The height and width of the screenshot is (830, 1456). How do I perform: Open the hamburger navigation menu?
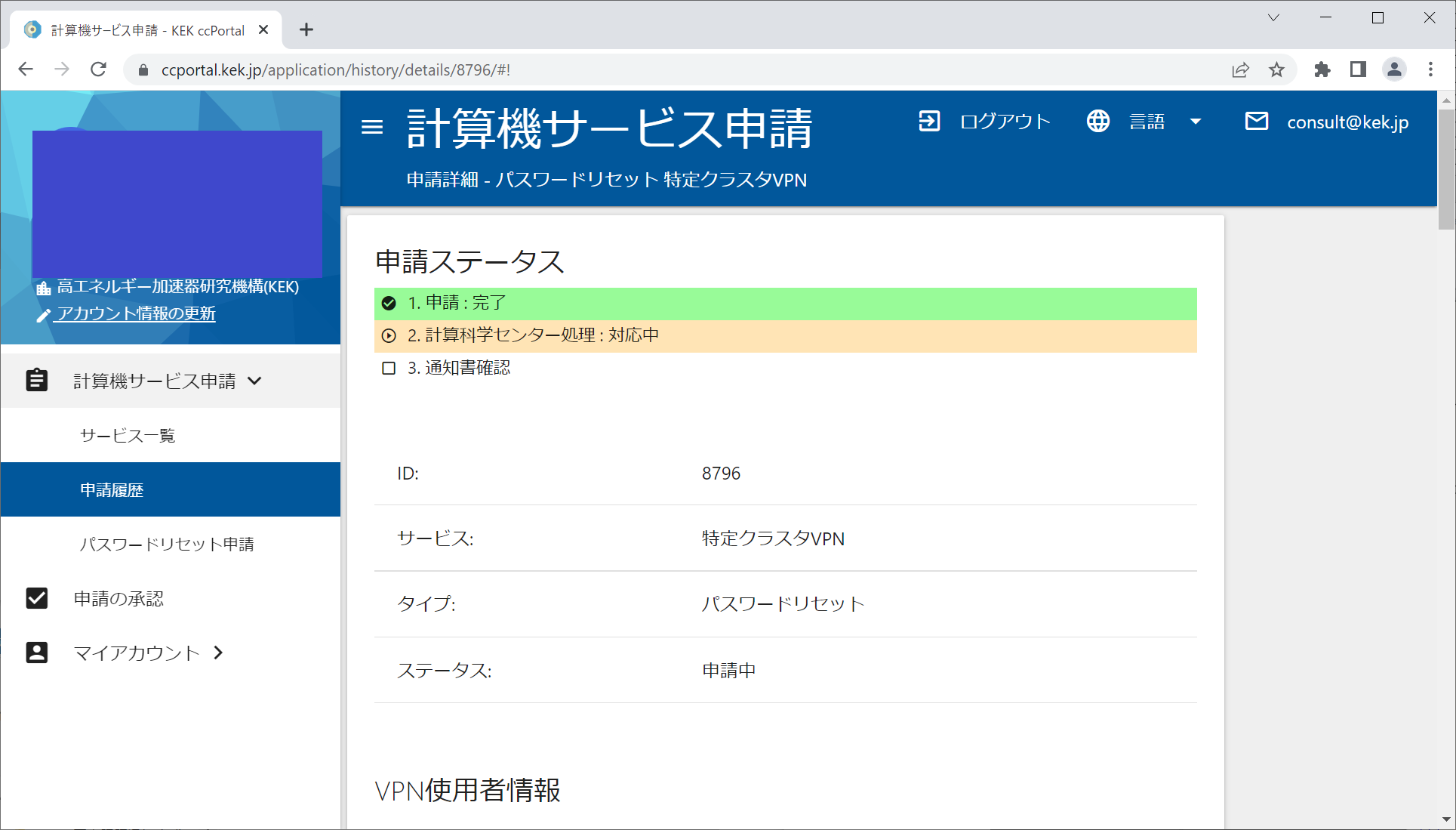pyautogui.click(x=372, y=127)
